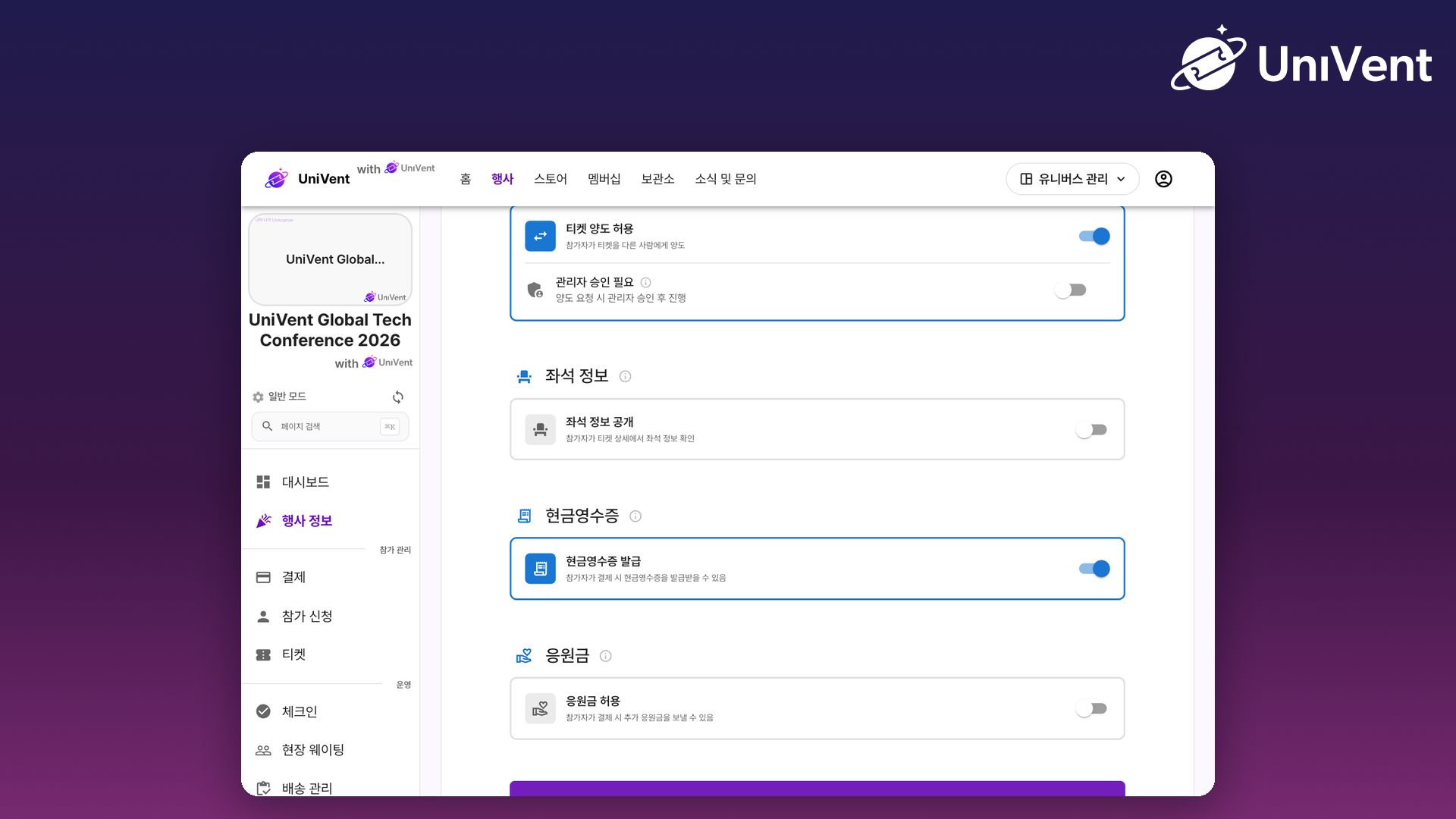Image resolution: width=1456 pixels, height=819 pixels.
Task: Select the 행사 navigation tab
Action: pyautogui.click(x=502, y=179)
